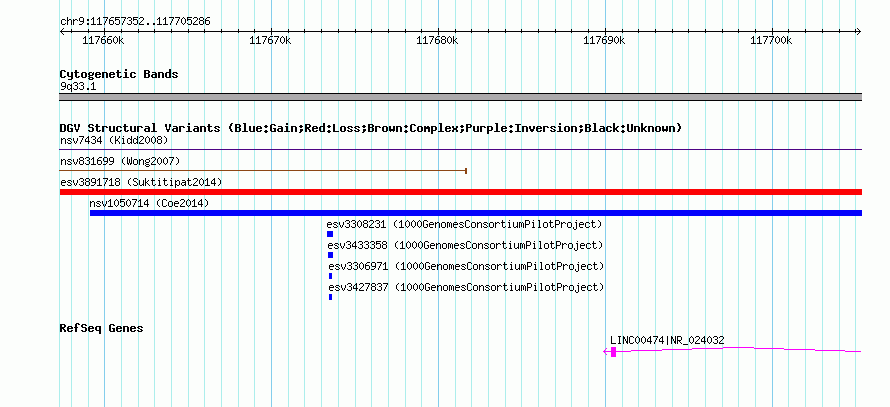The height and width of the screenshot is (407, 890).
Task: Click the blue esv3427837 gain marker
Action: tap(330, 297)
